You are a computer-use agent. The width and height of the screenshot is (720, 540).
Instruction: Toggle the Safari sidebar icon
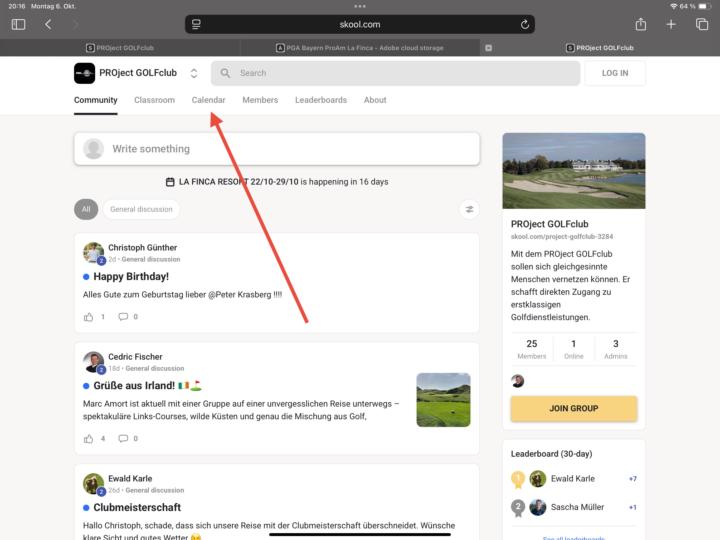(x=18, y=24)
